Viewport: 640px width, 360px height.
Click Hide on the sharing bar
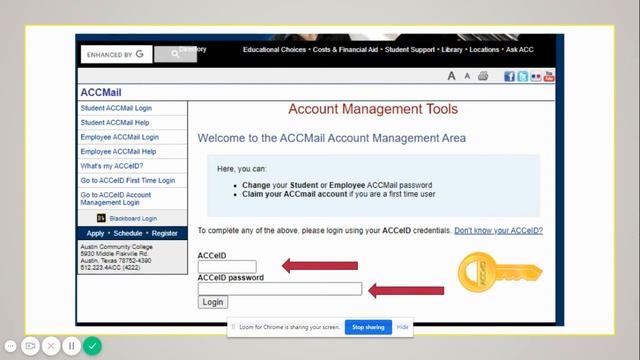tap(402, 327)
